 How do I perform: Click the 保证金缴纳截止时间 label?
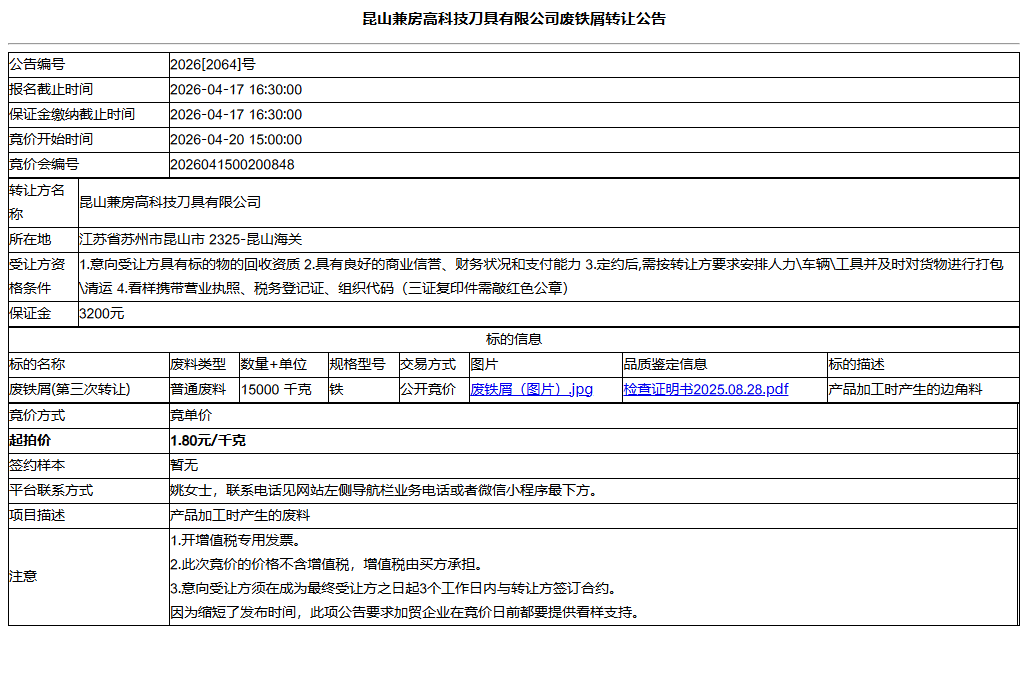[72, 115]
